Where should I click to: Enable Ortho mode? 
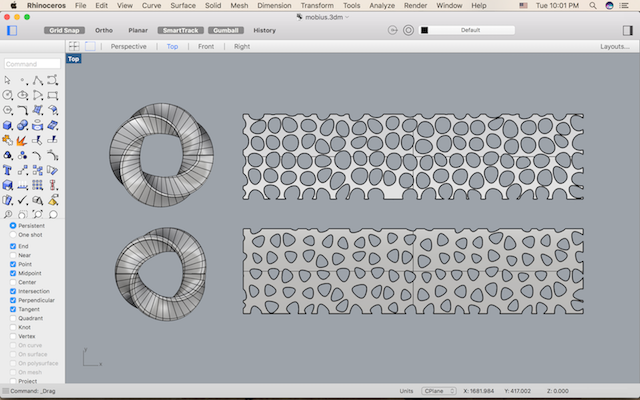pos(104,30)
